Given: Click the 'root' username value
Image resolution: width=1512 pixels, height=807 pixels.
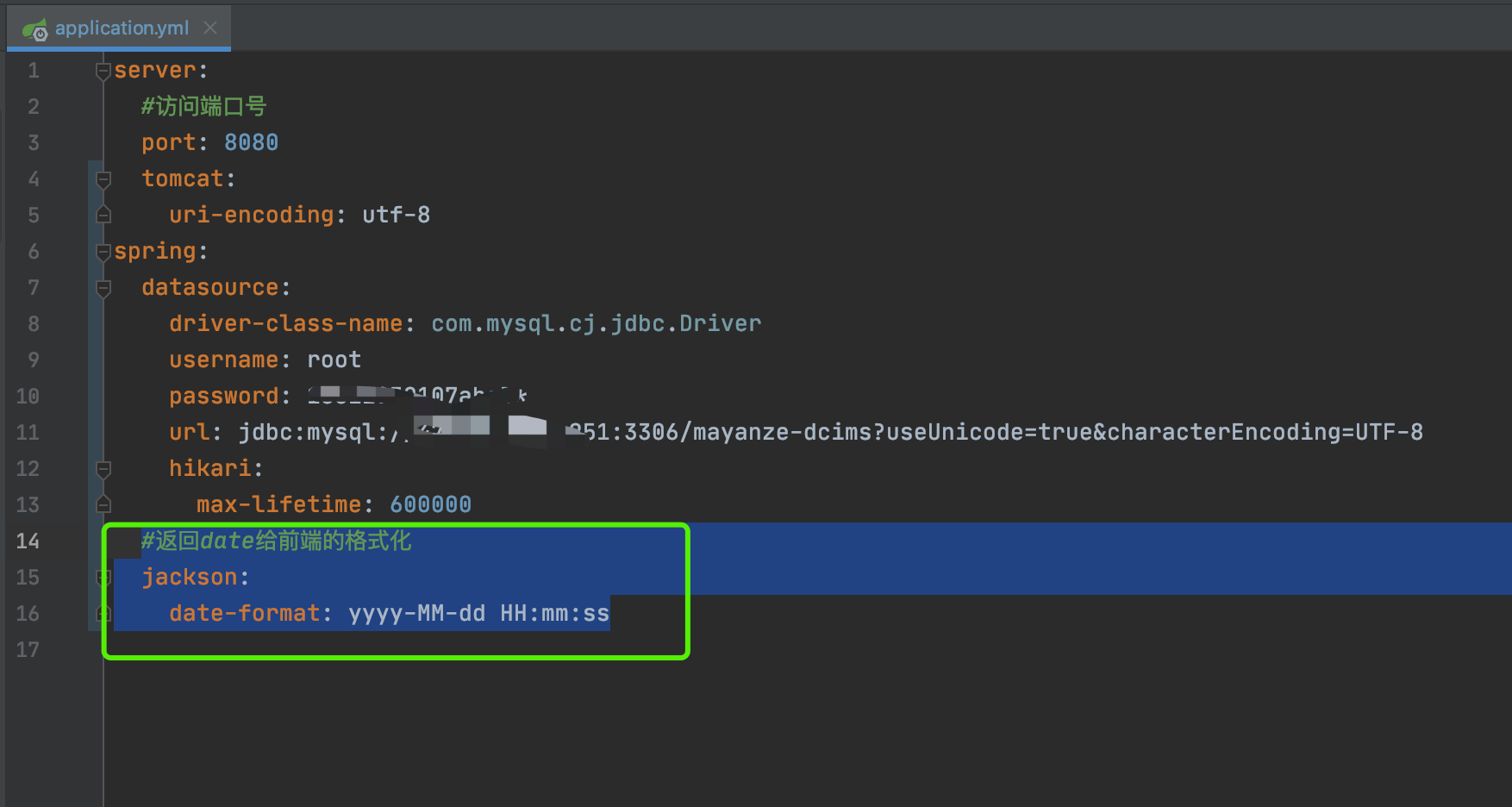Looking at the screenshot, I should point(334,360).
